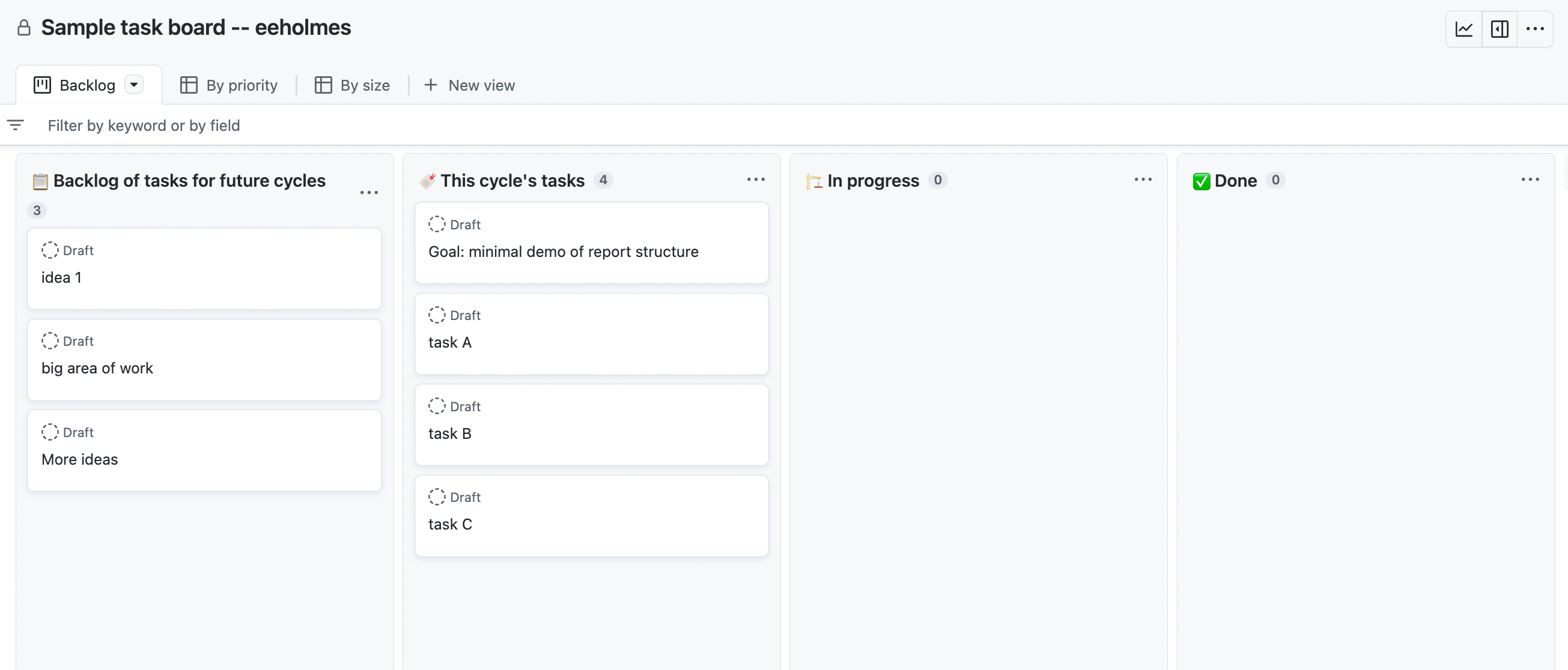The image size is (1568, 670).
Task: Click the plus icon for New view
Action: pyautogui.click(x=430, y=85)
